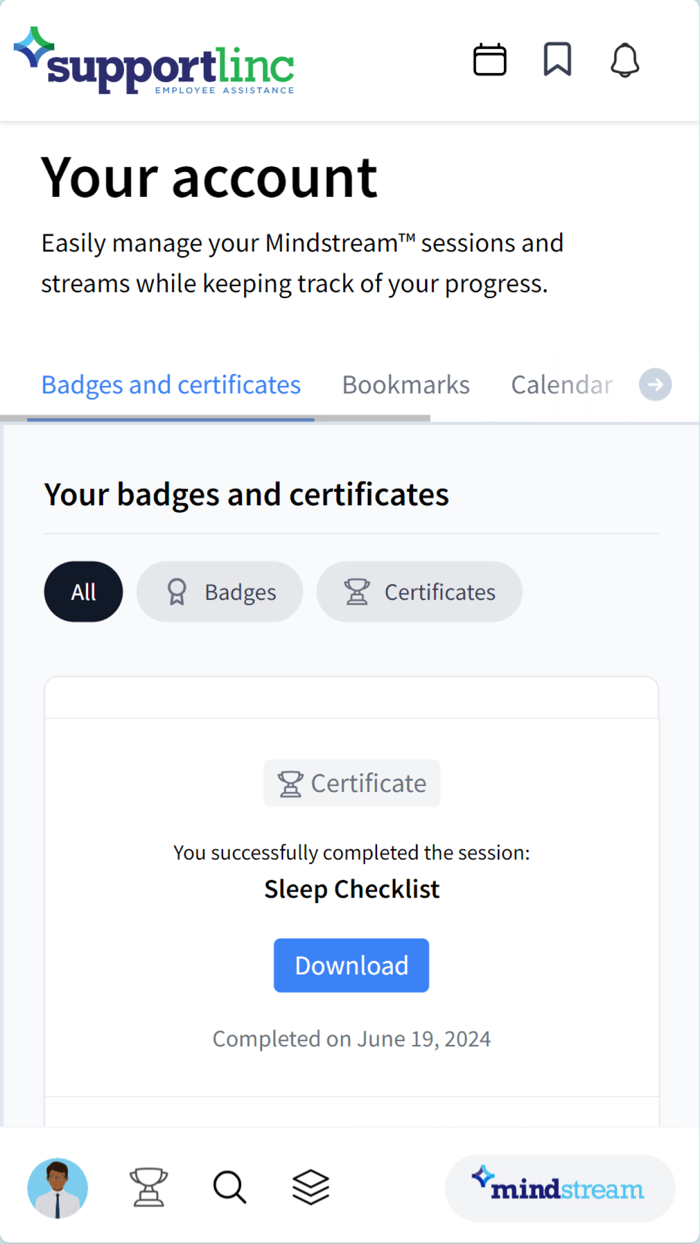Click the stacked layers icon
The height and width of the screenshot is (1244, 700).
pos(311,1188)
